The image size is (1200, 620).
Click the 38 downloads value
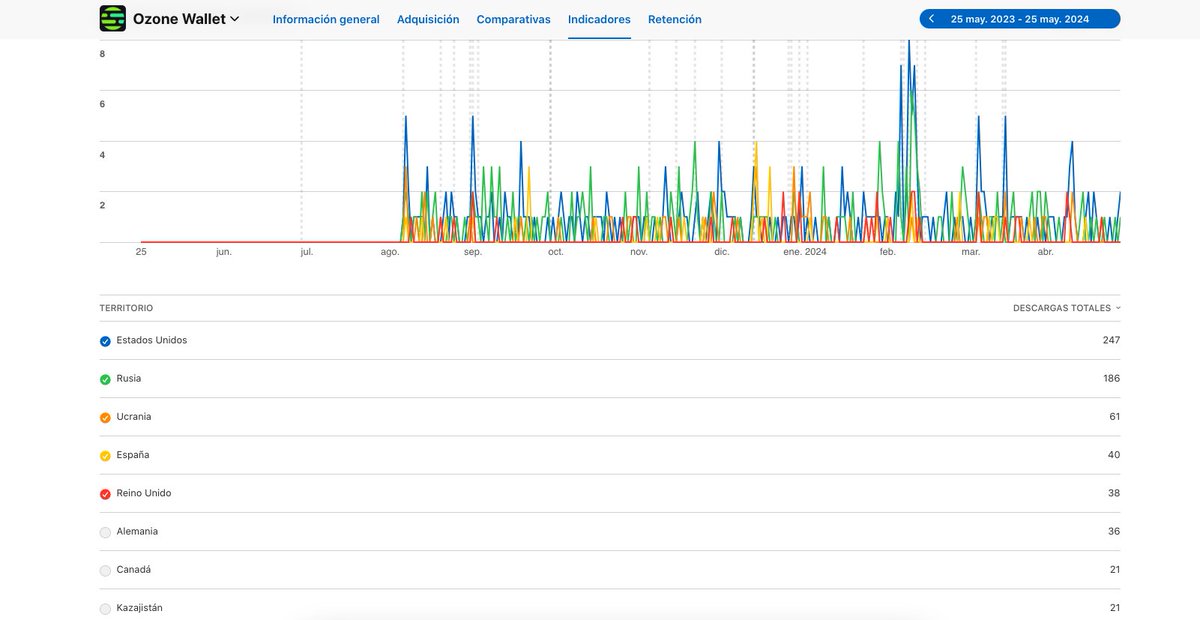[1114, 493]
